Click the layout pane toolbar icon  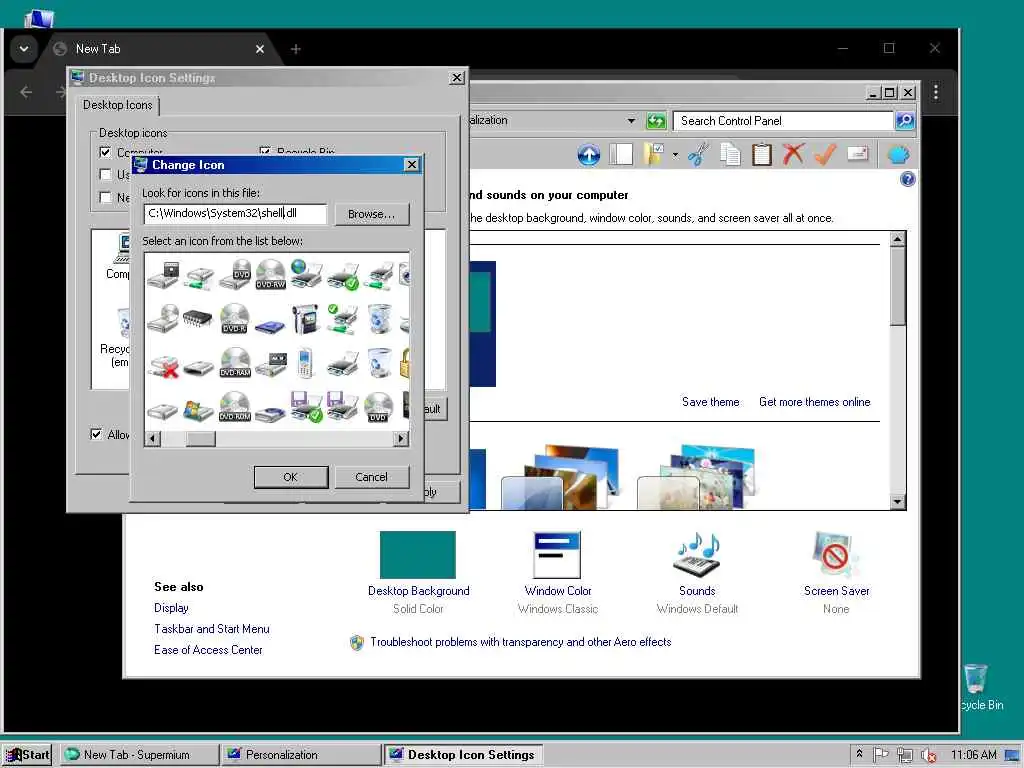click(x=620, y=155)
